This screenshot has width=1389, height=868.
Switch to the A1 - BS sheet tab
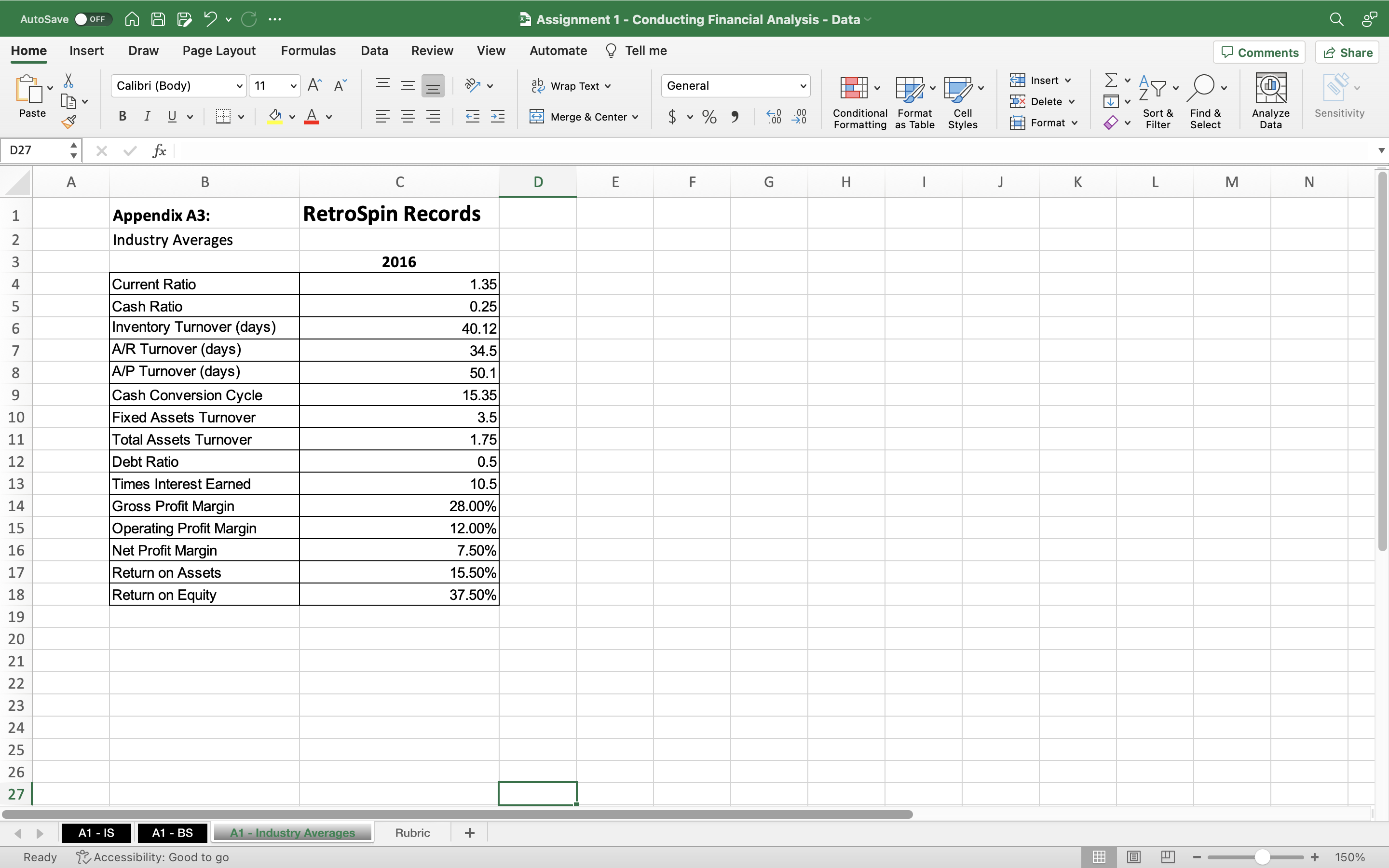[x=172, y=832]
